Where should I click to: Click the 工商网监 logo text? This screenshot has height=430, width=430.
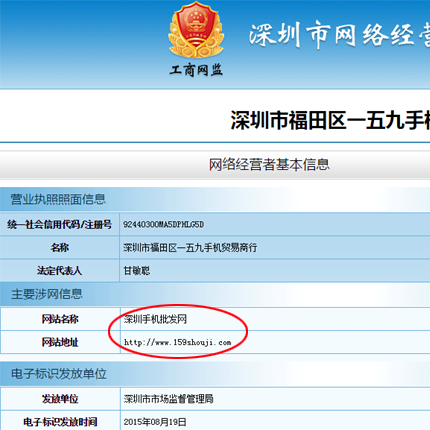pyautogui.click(x=196, y=70)
